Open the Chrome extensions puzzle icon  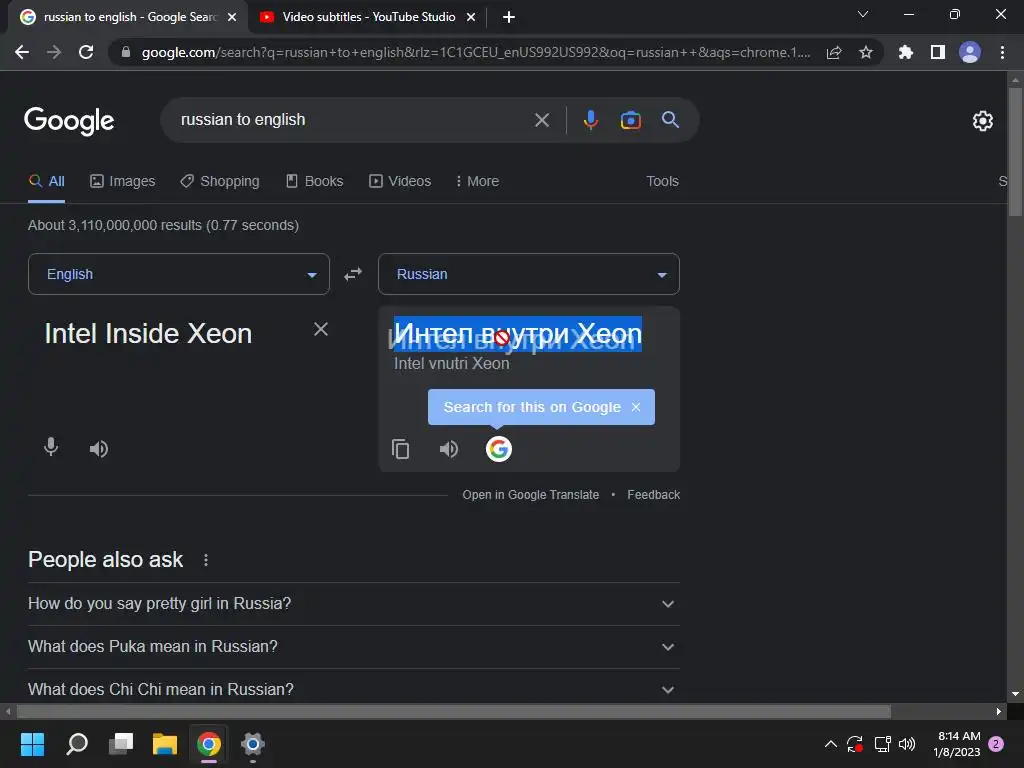click(906, 52)
